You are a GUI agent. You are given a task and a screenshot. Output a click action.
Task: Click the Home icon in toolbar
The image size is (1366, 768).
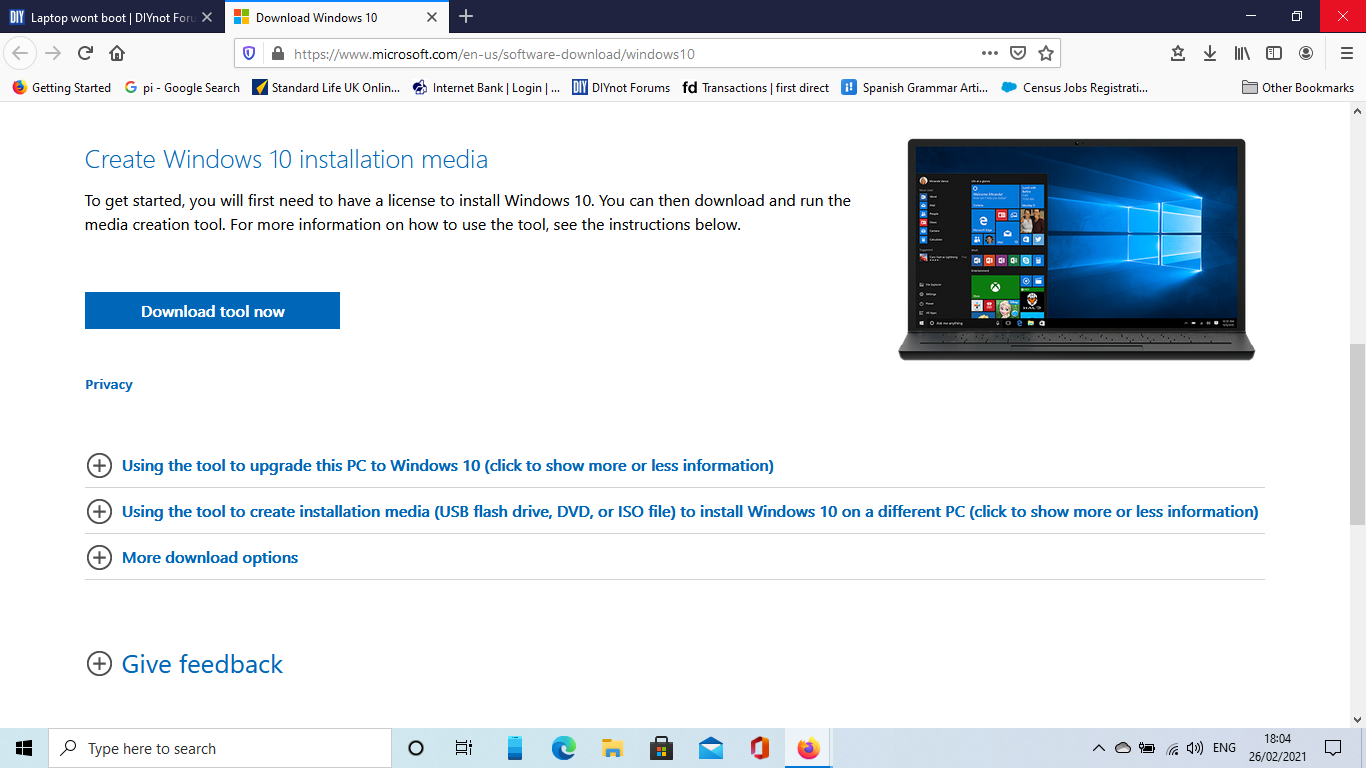pos(117,53)
